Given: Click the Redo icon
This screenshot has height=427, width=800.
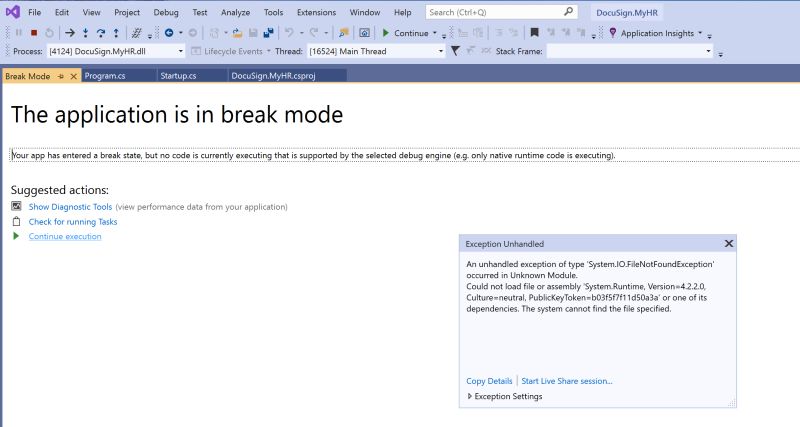Looking at the screenshot, I should pyautogui.click(x=314, y=33).
